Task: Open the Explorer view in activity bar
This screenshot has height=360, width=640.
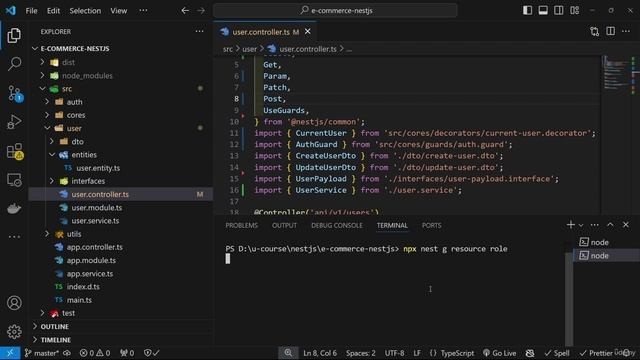Action: point(14,36)
